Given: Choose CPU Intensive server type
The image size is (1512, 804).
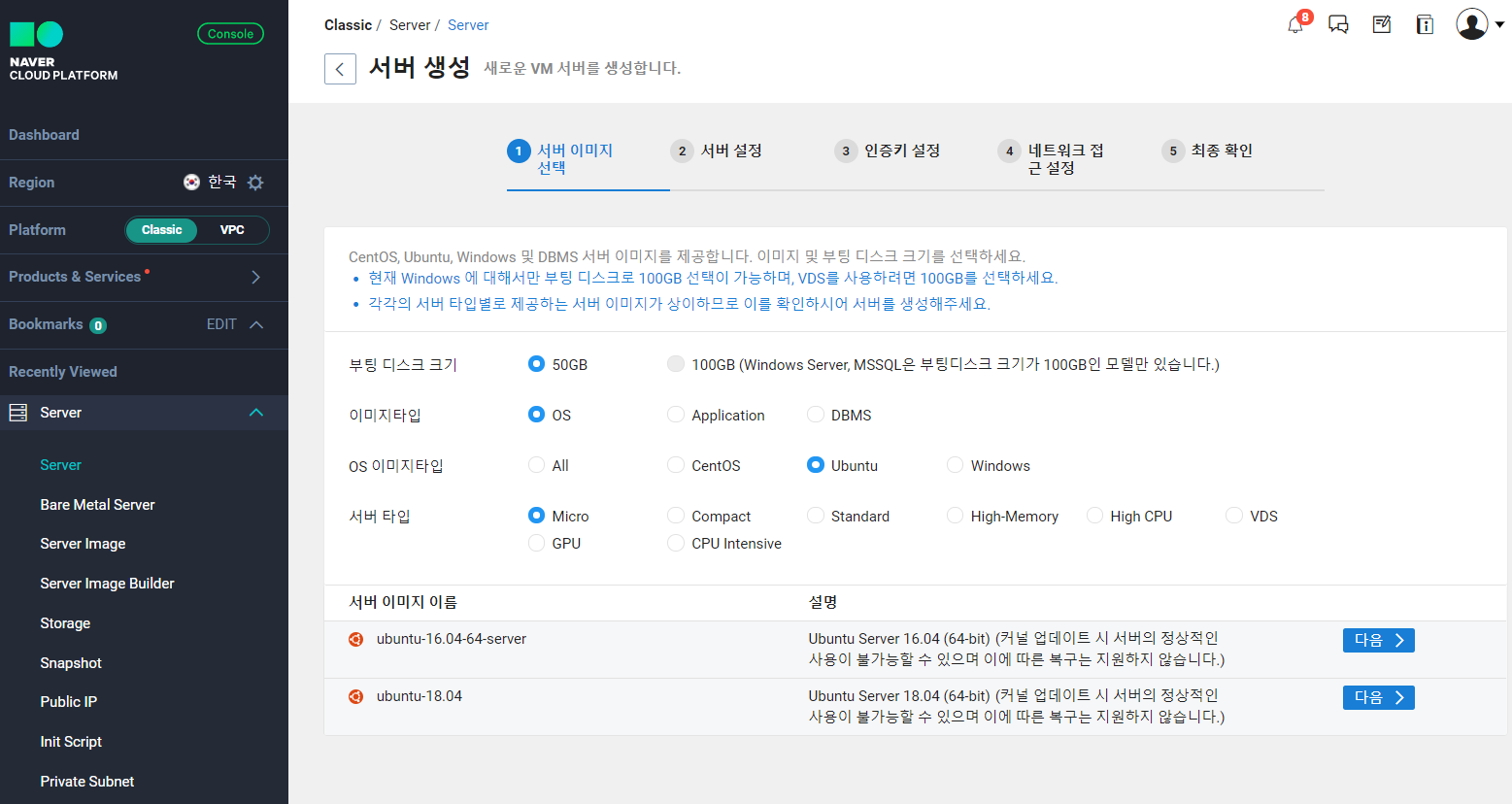Looking at the screenshot, I should [x=676, y=543].
